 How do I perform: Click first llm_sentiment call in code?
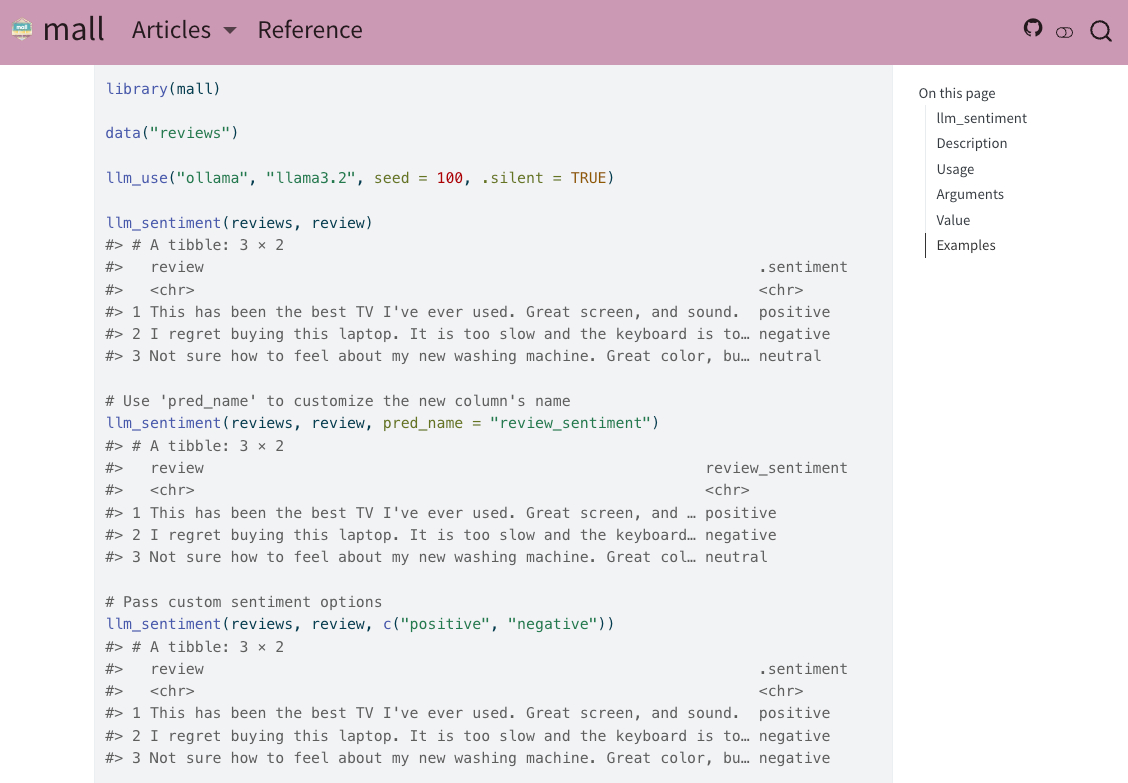click(x=163, y=222)
